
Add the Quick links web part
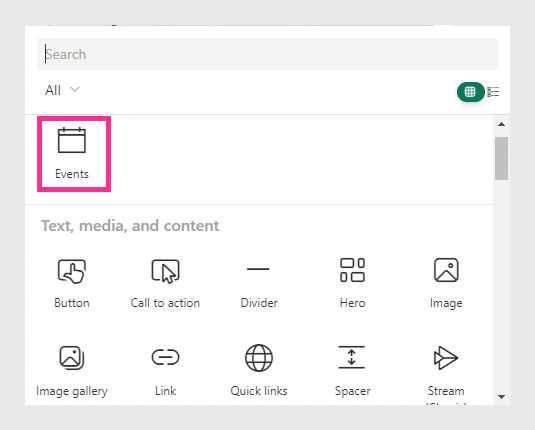point(259,371)
